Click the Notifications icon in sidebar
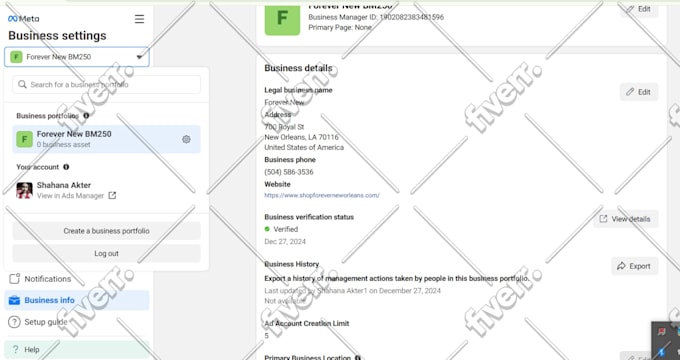Image resolution: width=680 pixels, height=360 pixels. pos(14,278)
